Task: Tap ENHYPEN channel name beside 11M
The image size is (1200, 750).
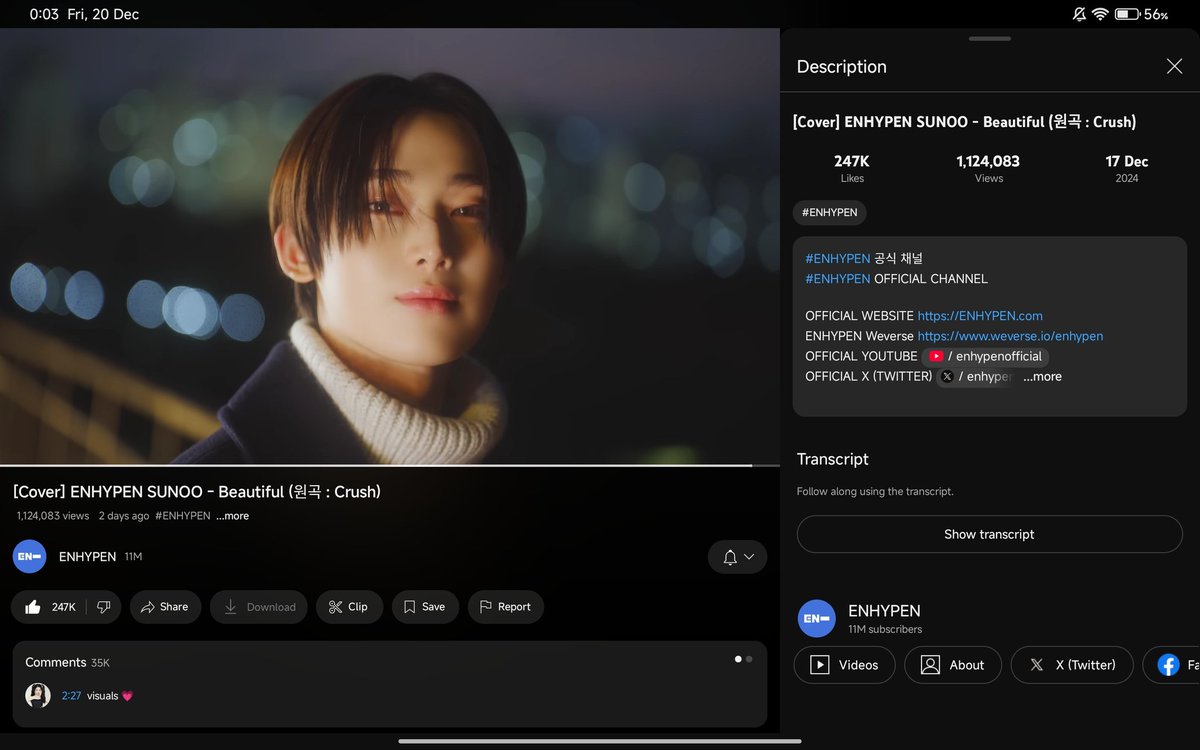Action: [x=87, y=557]
